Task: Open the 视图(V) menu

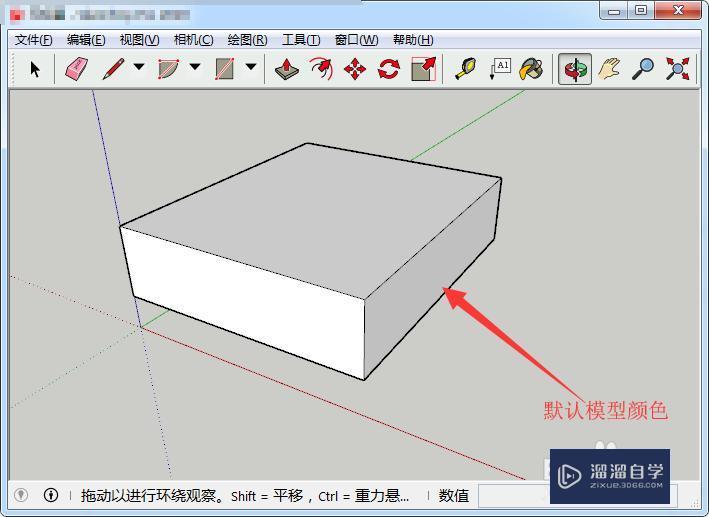Action: click(x=139, y=40)
